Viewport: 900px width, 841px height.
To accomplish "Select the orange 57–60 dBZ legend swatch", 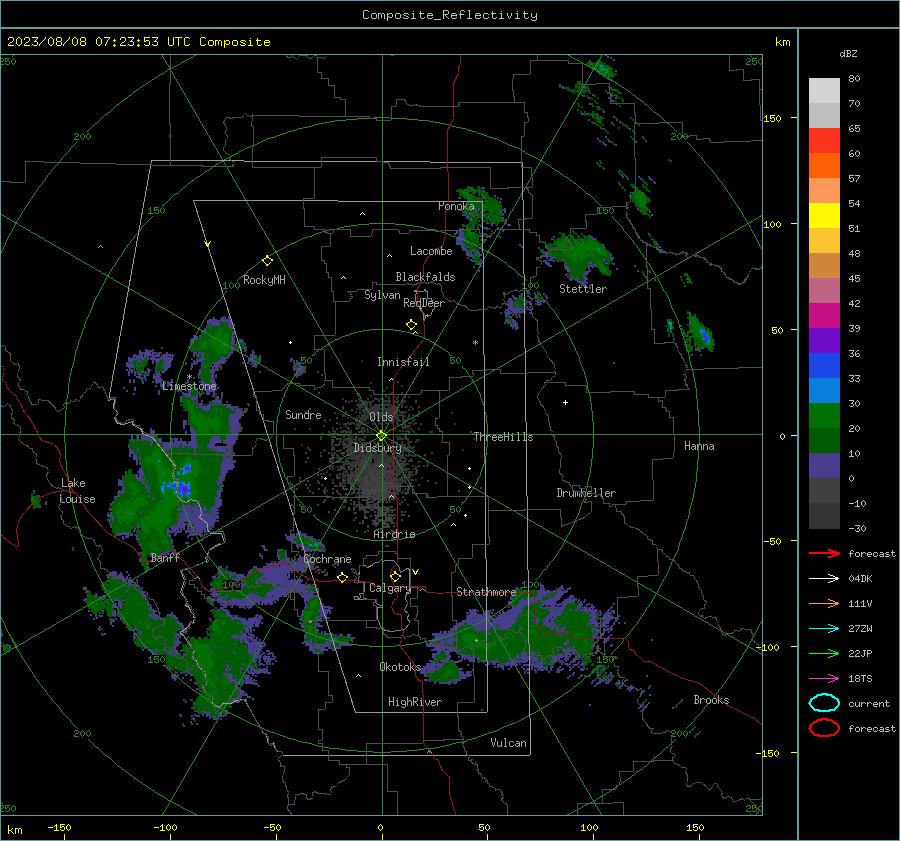I will point(824,166).
